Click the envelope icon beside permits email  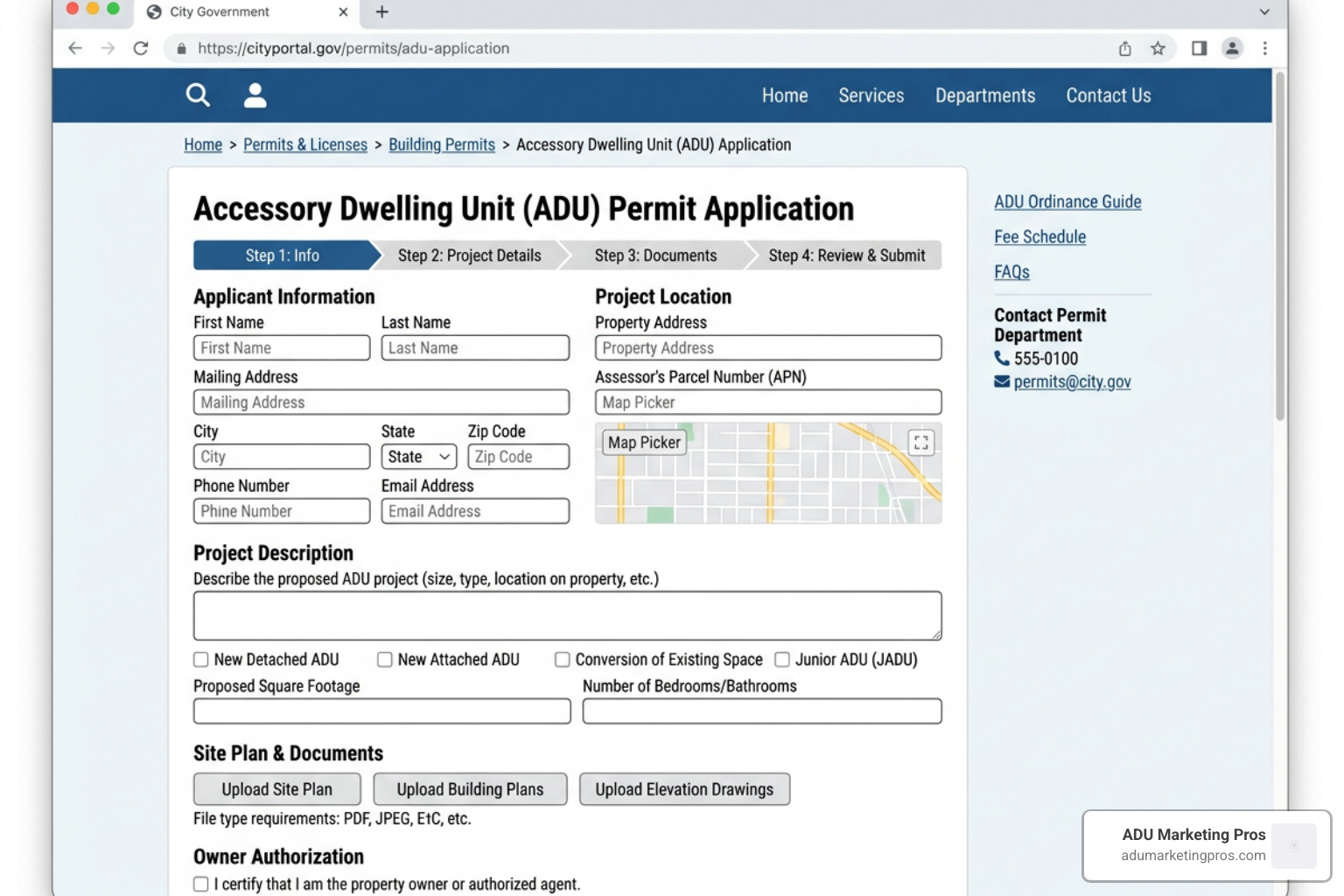(x=1002, y=381)
